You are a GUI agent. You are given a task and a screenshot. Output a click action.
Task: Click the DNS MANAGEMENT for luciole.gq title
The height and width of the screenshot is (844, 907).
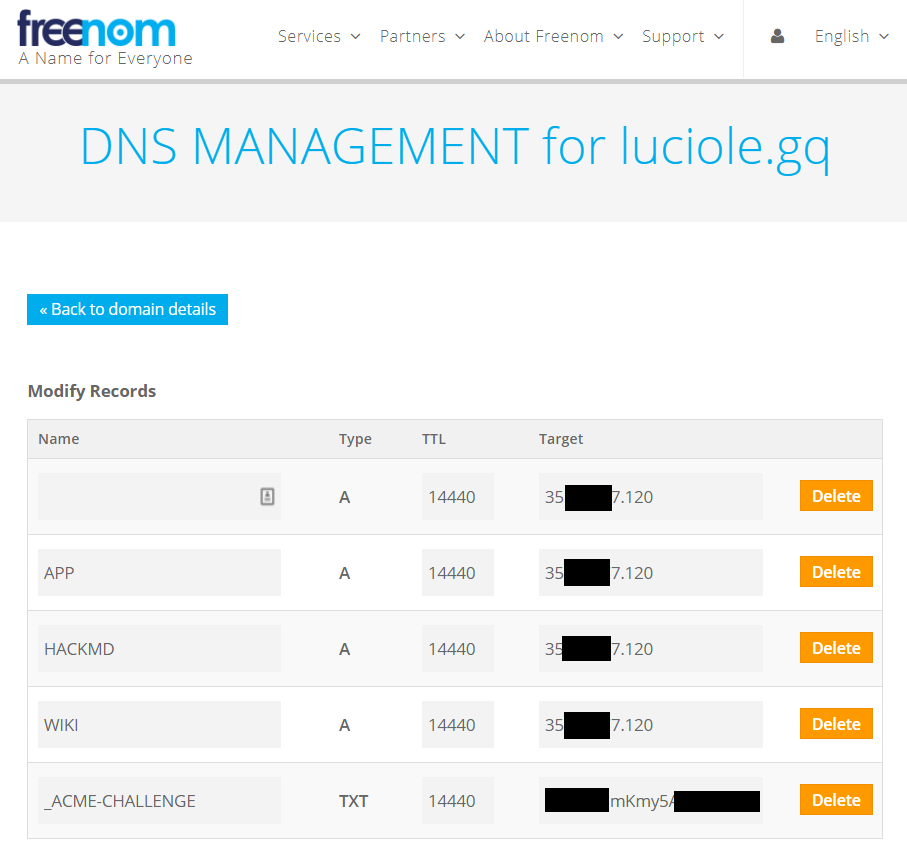point(455,148)
